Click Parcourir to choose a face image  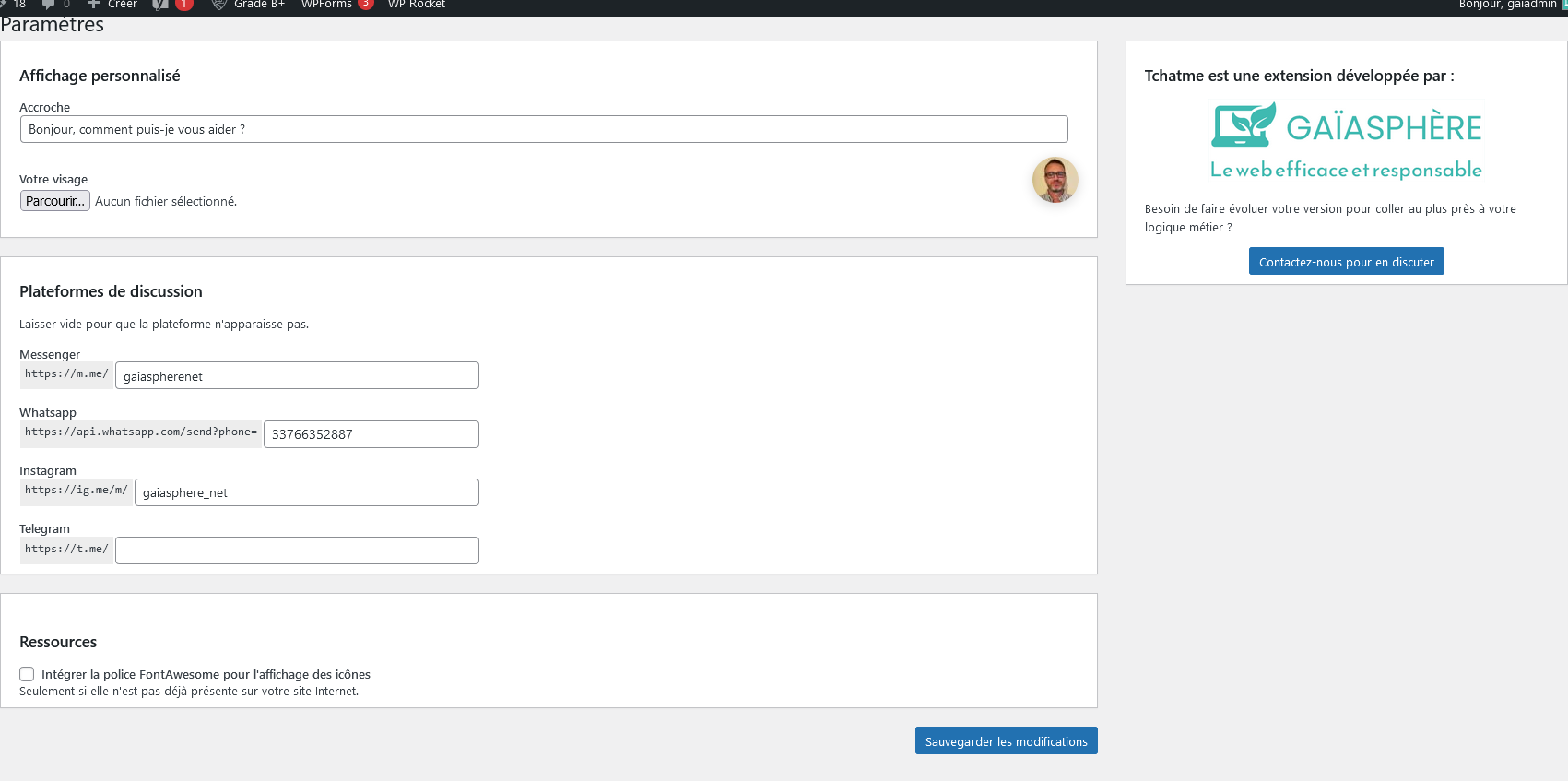tap(55, 201)
